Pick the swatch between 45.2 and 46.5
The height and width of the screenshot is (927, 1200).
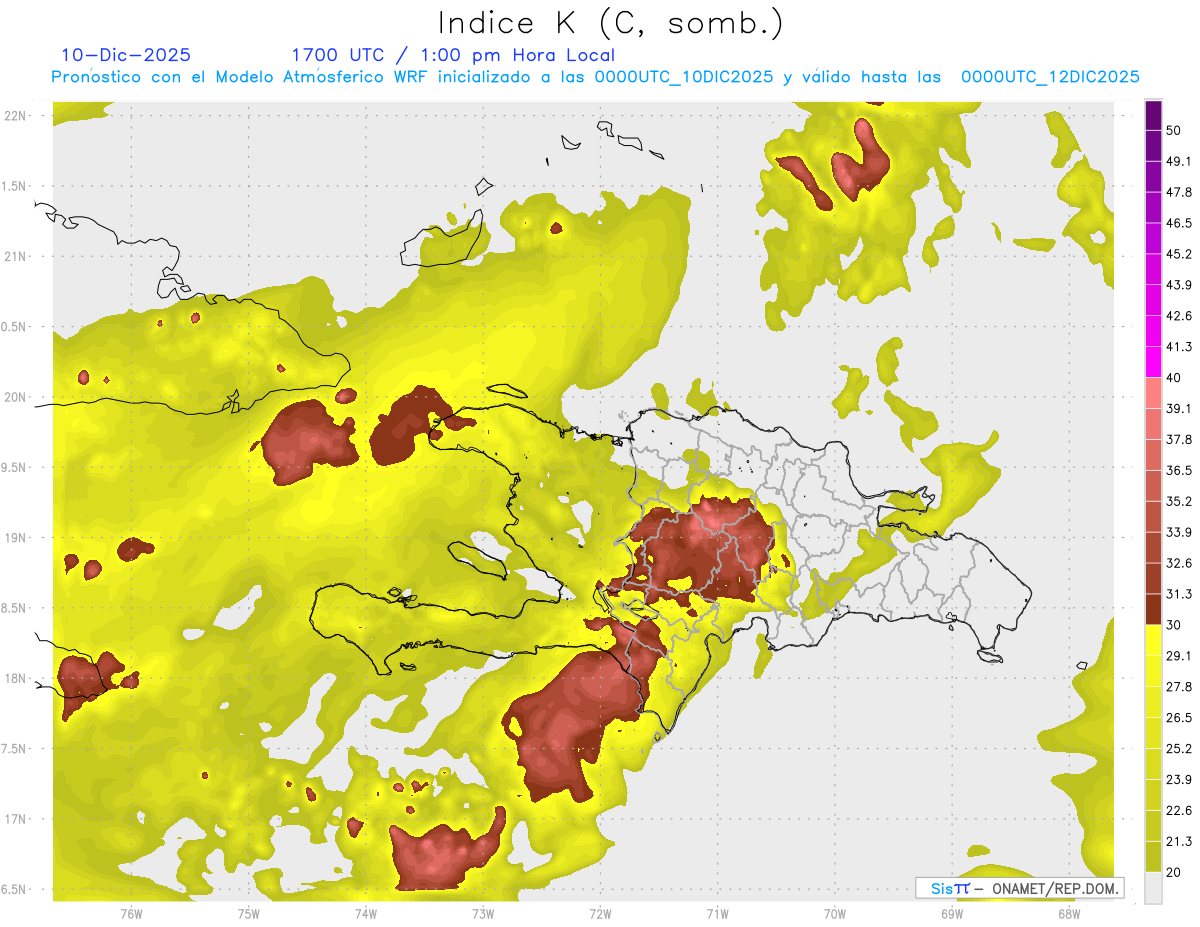click(1153, 239)
